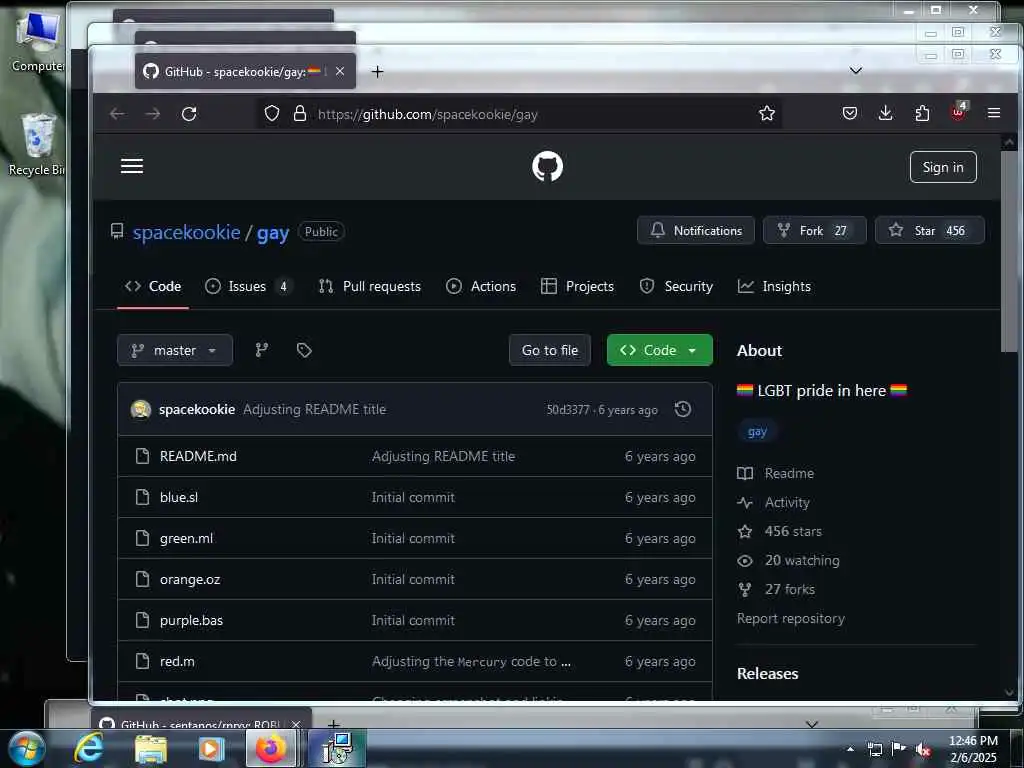Open Windows Media Player on taskbar
The width and height of the screenshot is (1024, 768).
(212, 749)
